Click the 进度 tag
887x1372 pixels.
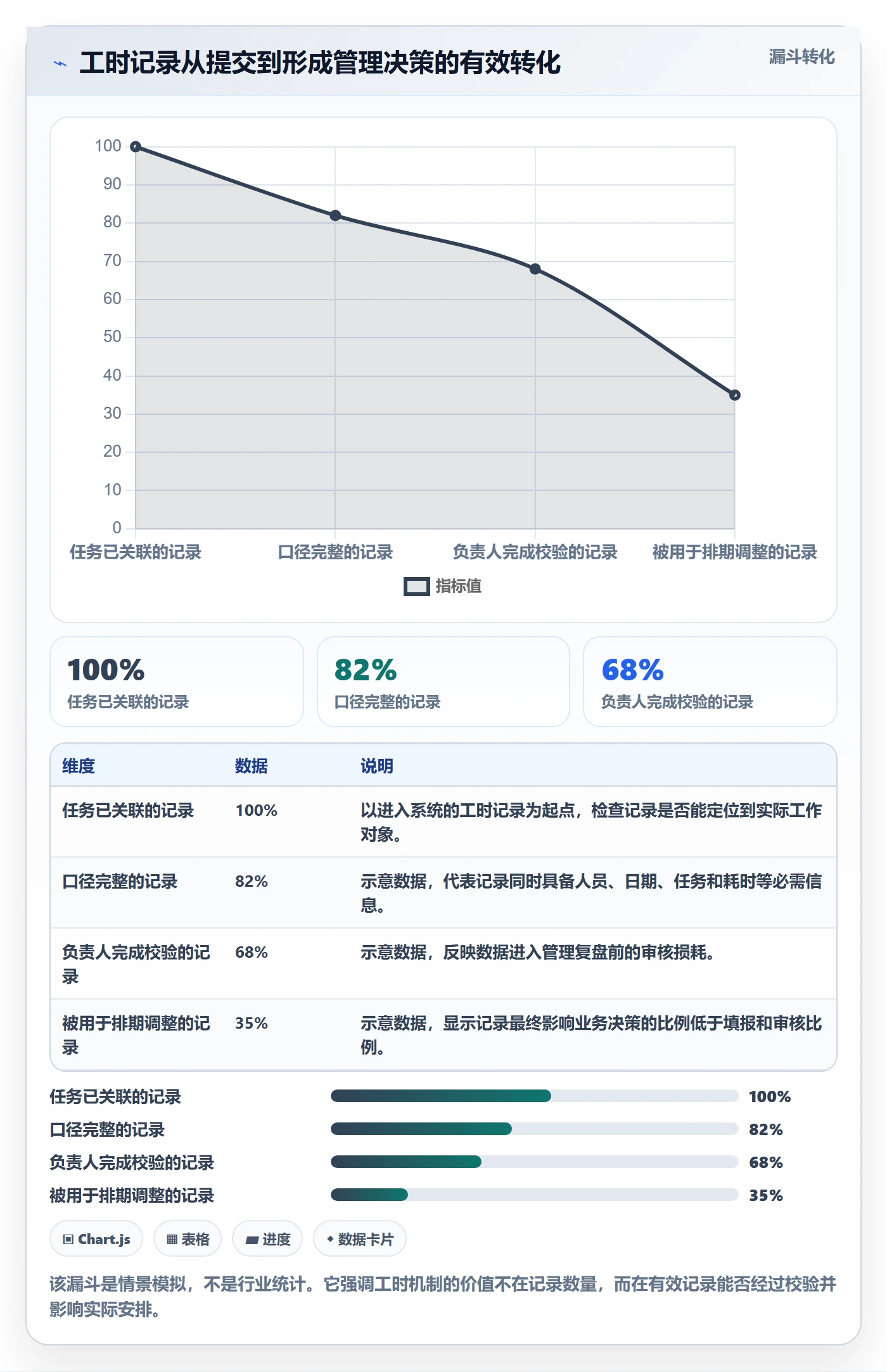pyautogui.click(x=267, y=1239)
